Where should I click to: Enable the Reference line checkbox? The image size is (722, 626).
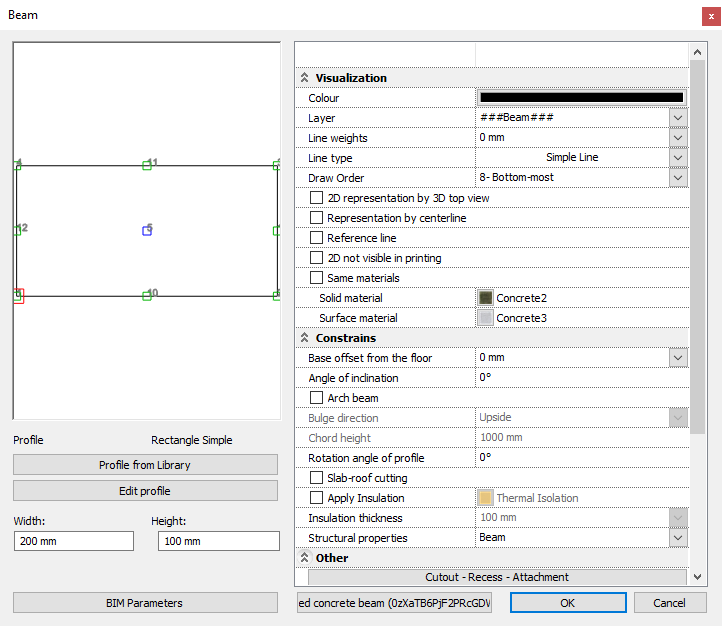[316, 238]
